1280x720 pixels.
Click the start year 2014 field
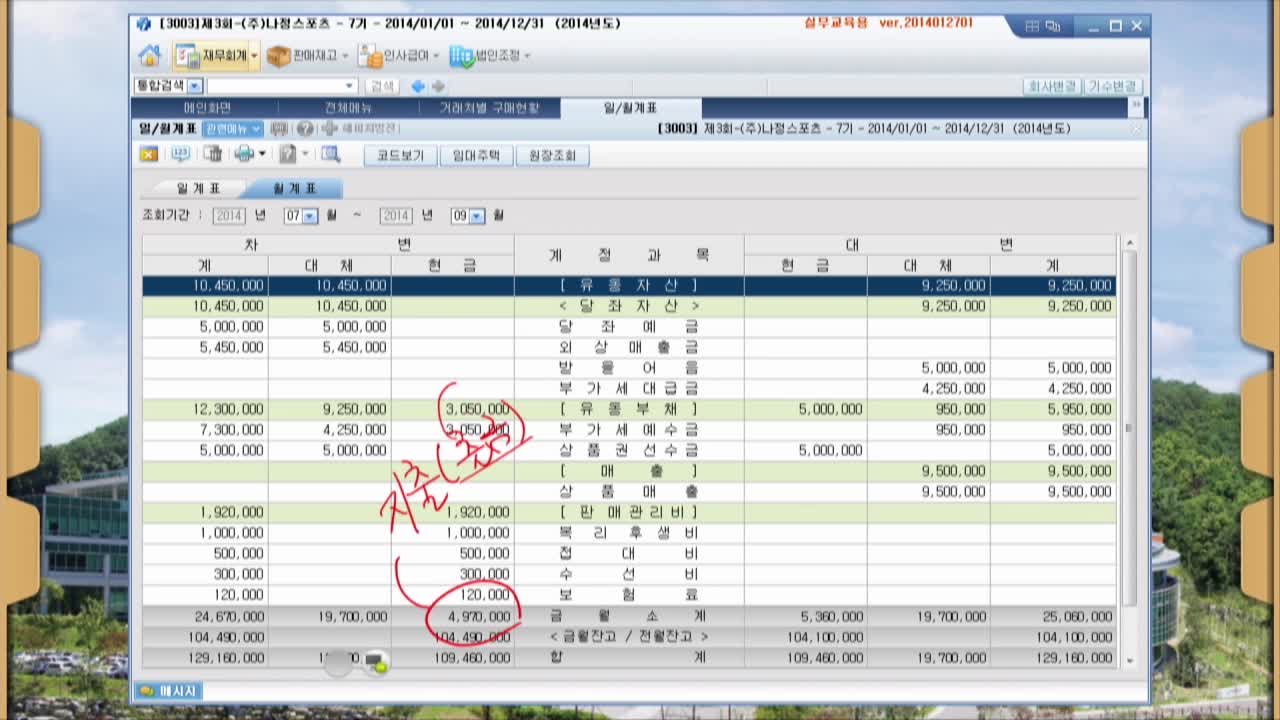[229, 215]
